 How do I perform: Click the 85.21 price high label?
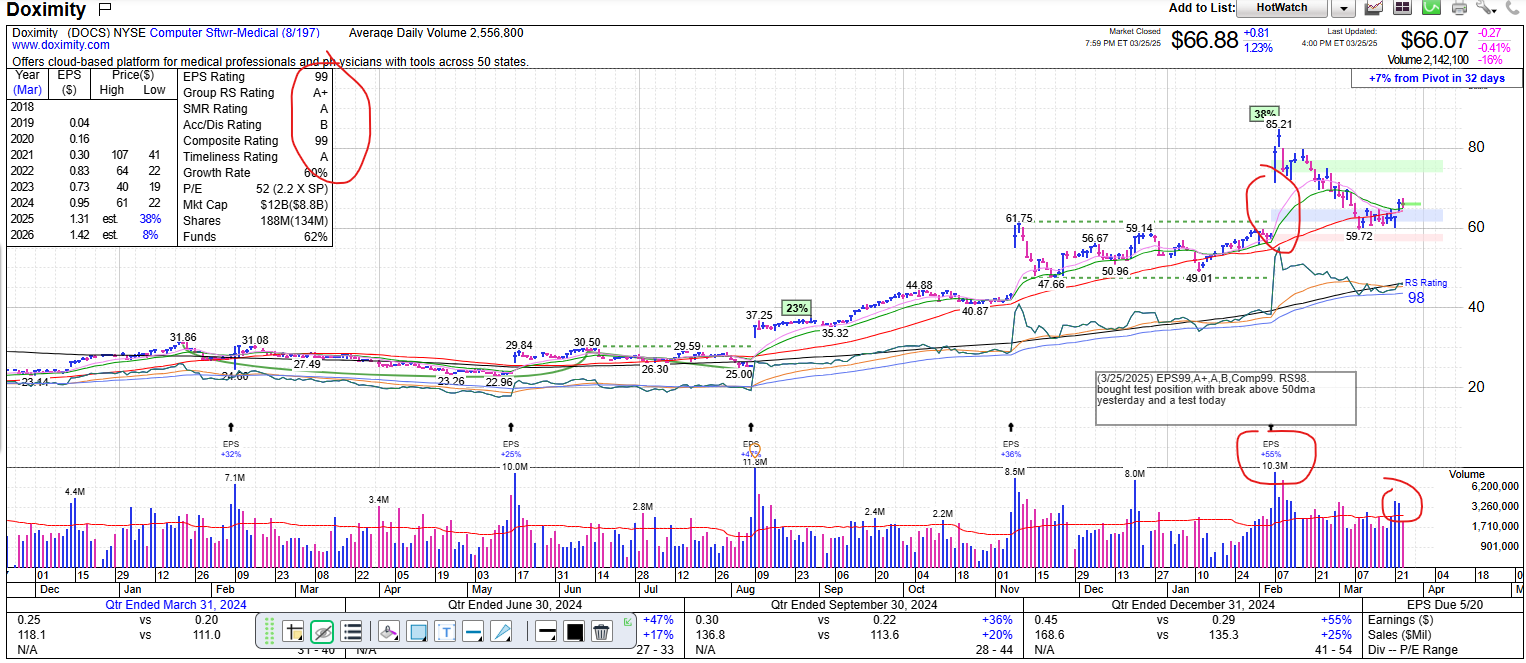point(1279,125)
